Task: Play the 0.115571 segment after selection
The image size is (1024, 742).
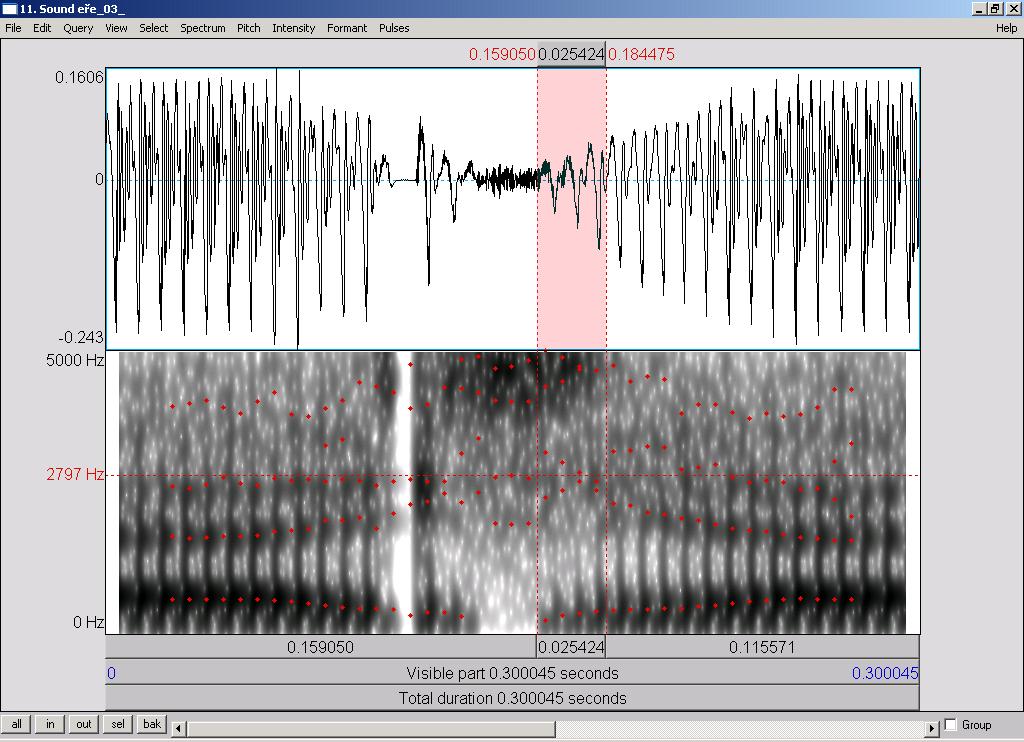Action: (x=762, y=647)
